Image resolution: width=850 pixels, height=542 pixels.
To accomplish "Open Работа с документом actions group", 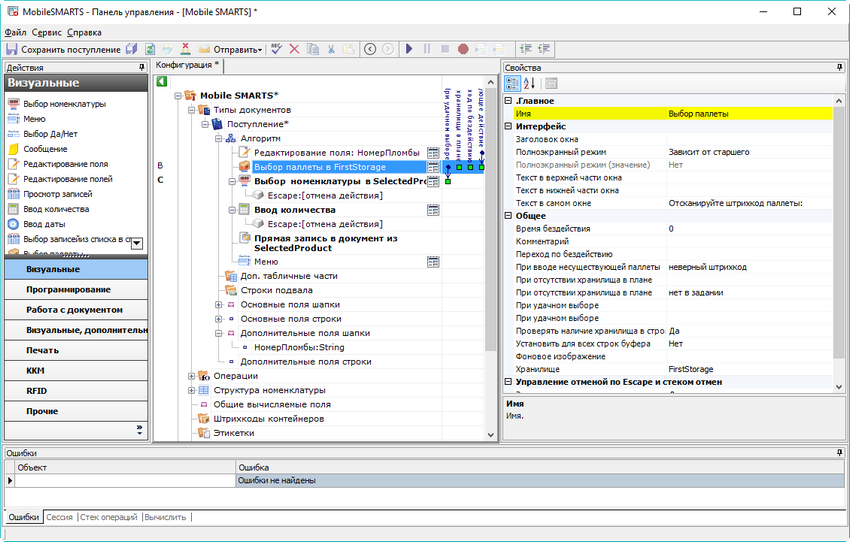I will click(x=76, y=309).
